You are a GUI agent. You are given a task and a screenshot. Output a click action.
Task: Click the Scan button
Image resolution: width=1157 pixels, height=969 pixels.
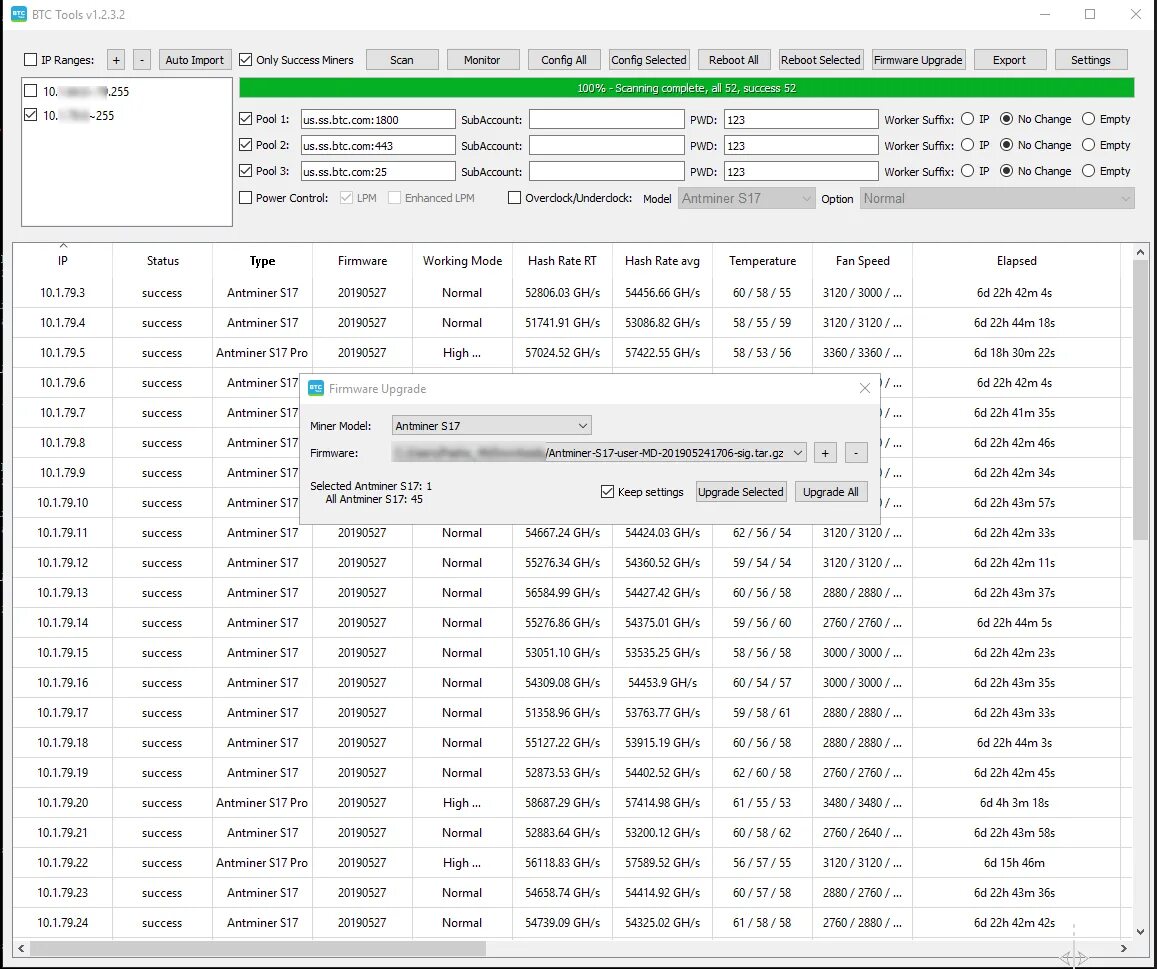point(402,60)
